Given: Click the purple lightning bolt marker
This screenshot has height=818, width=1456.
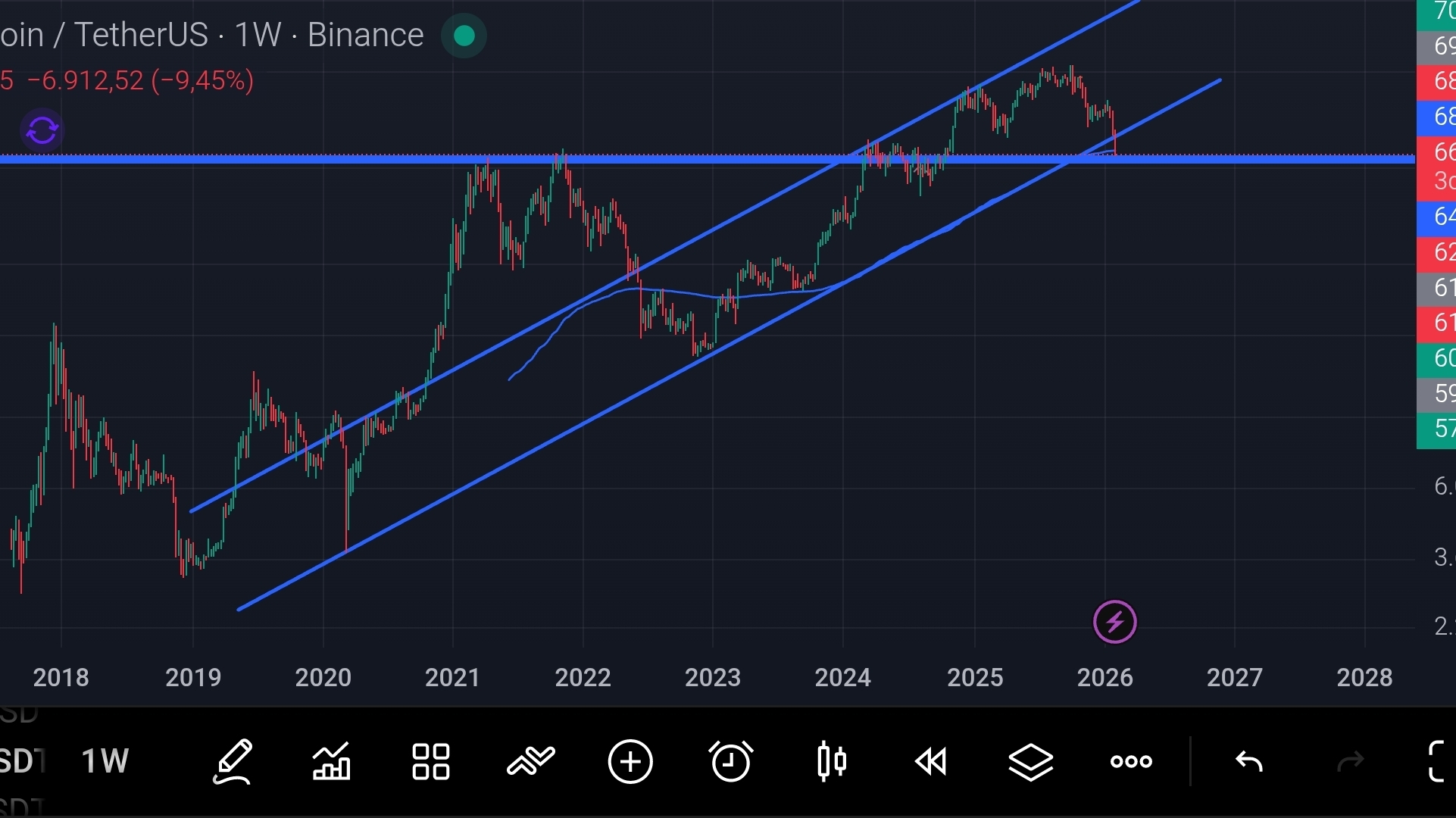Looking at the screenshot, I should [x=1114, y=623].
